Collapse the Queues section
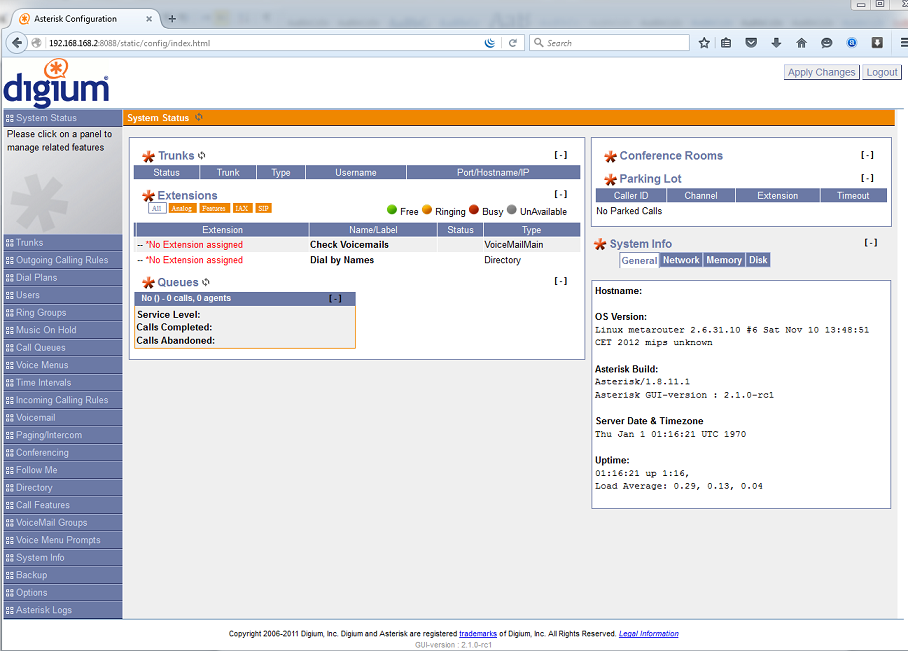Screen dimensions: 908x651 click(x=561, y=281)
